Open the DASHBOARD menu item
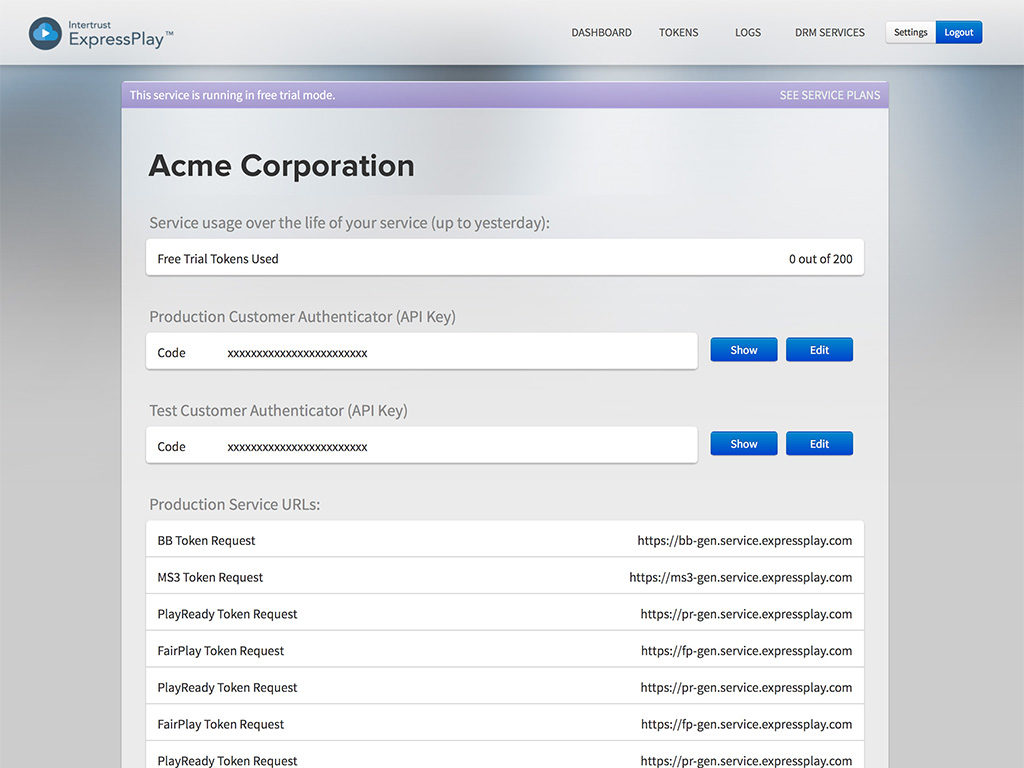The image size is (1024, 768). coord(601,33)
